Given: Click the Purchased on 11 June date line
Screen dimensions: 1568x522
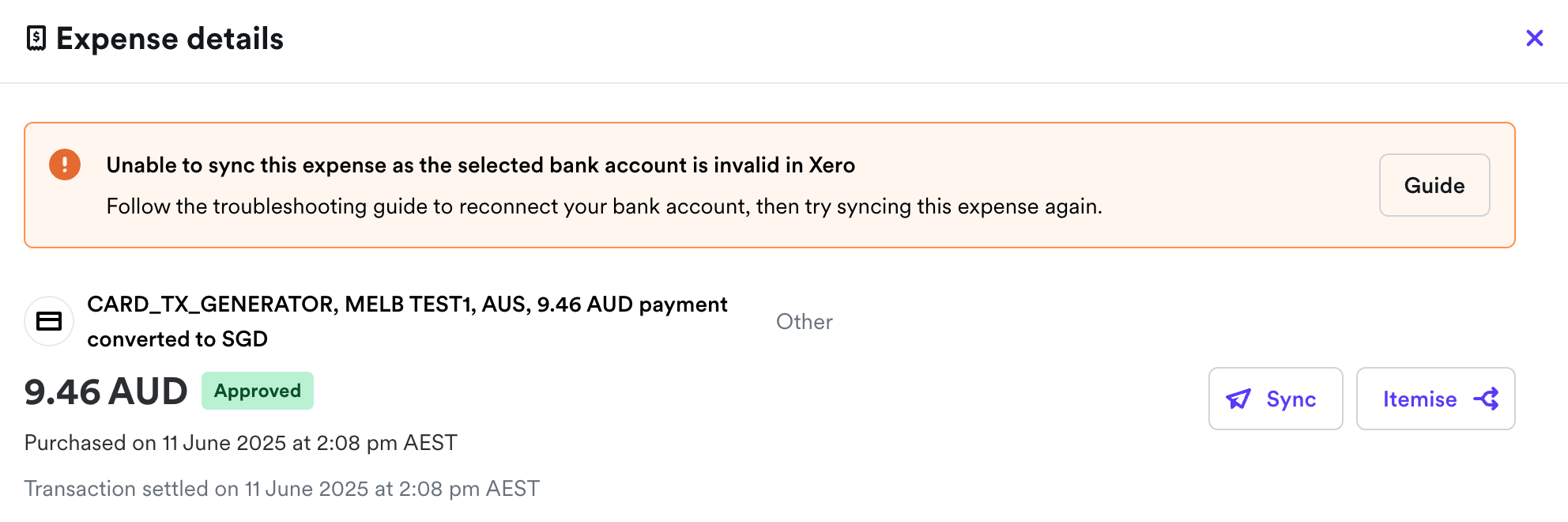Looking at the screenshot, I should tap(240, 443).
